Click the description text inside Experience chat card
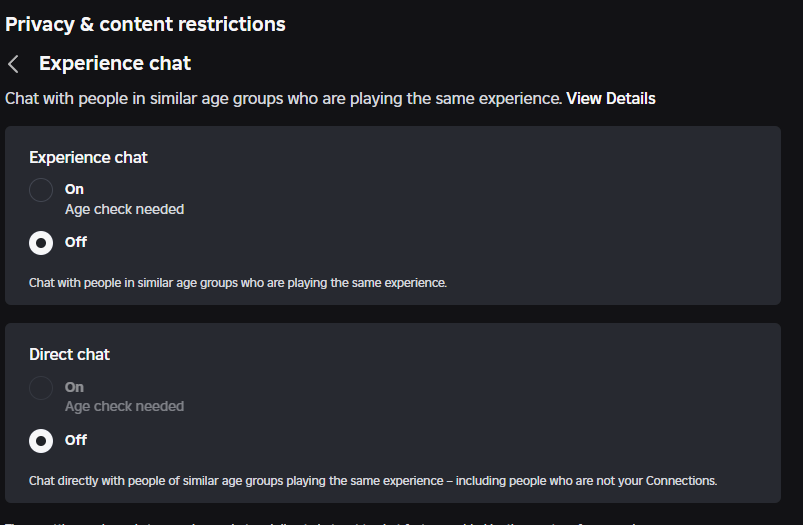The width and height of the screenshot is (803, 525). (238, 283)
